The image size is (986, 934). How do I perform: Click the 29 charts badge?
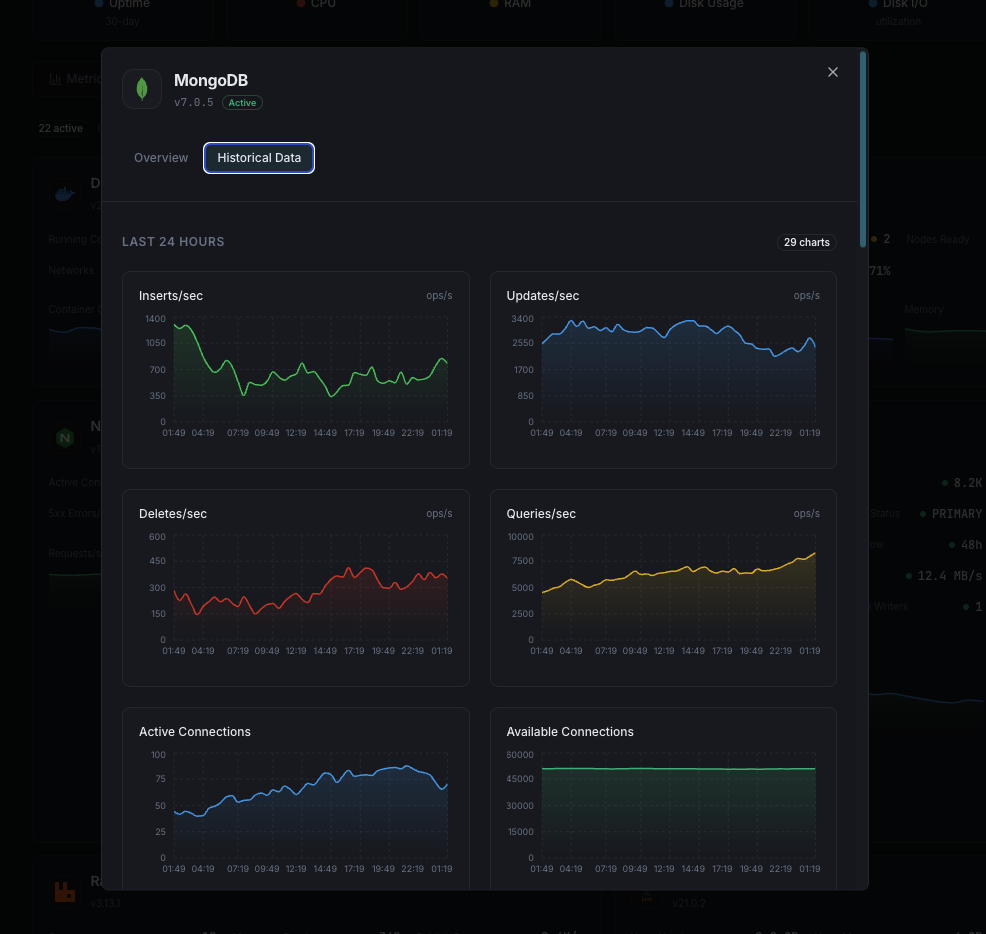click(806, 241)
